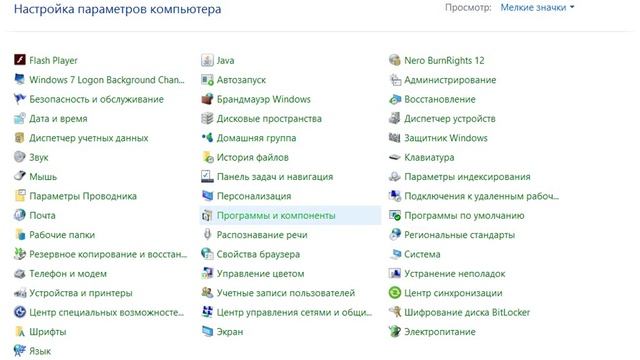This screenshot has height=360, width=640.
Task: Open Устранение неполадок link
Action: pos(455,273)
